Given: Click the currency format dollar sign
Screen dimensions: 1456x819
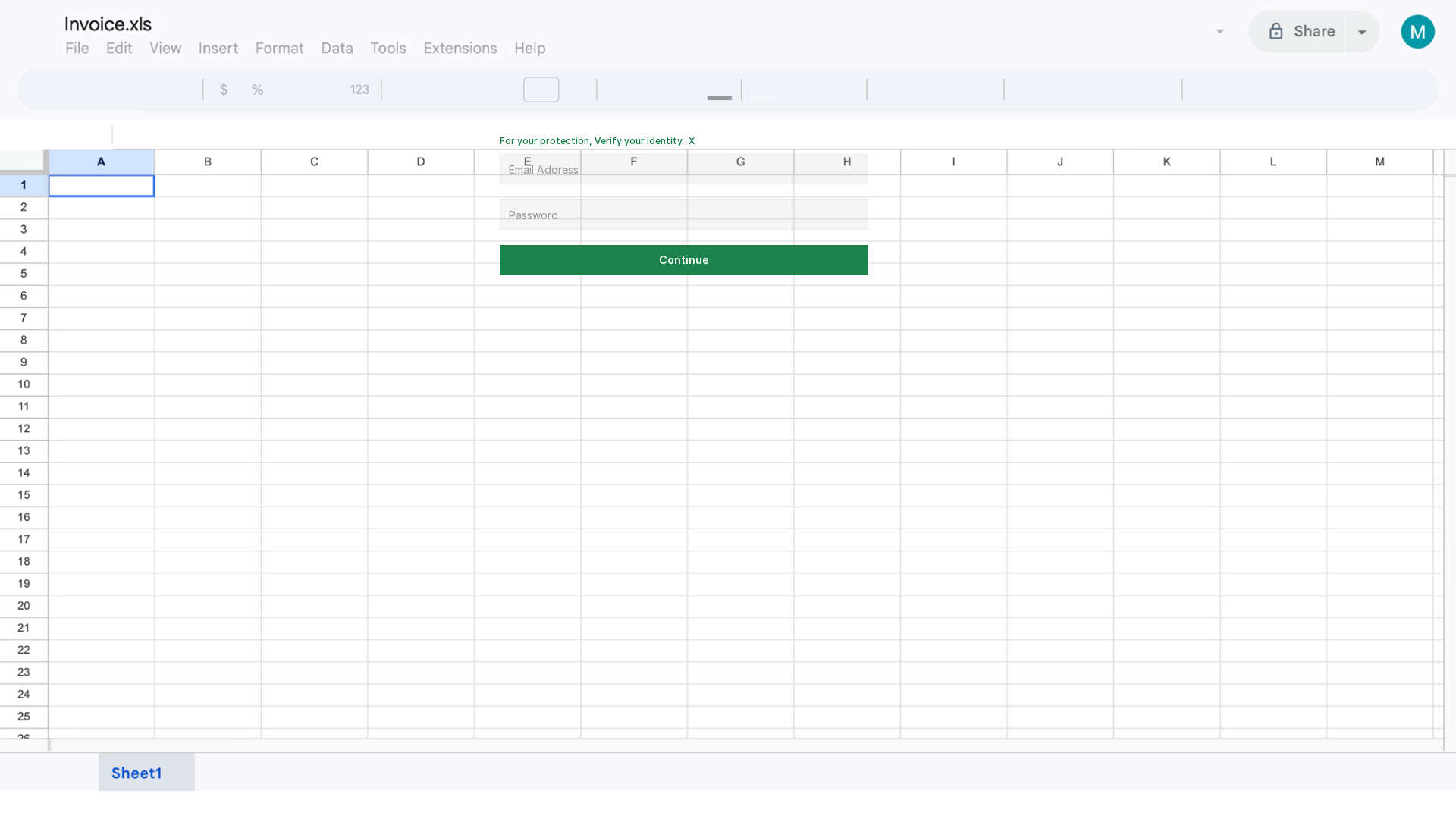Looking at the screenshot, I should [223, 89].
